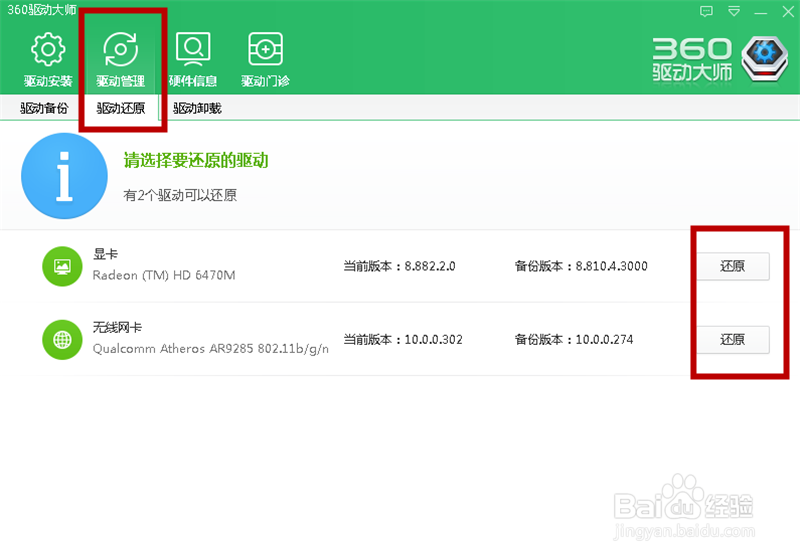Viewport: 800px width, 559px height.
Task: Open the title bar dropdown menu icon
Action: (x=734, y=11)
